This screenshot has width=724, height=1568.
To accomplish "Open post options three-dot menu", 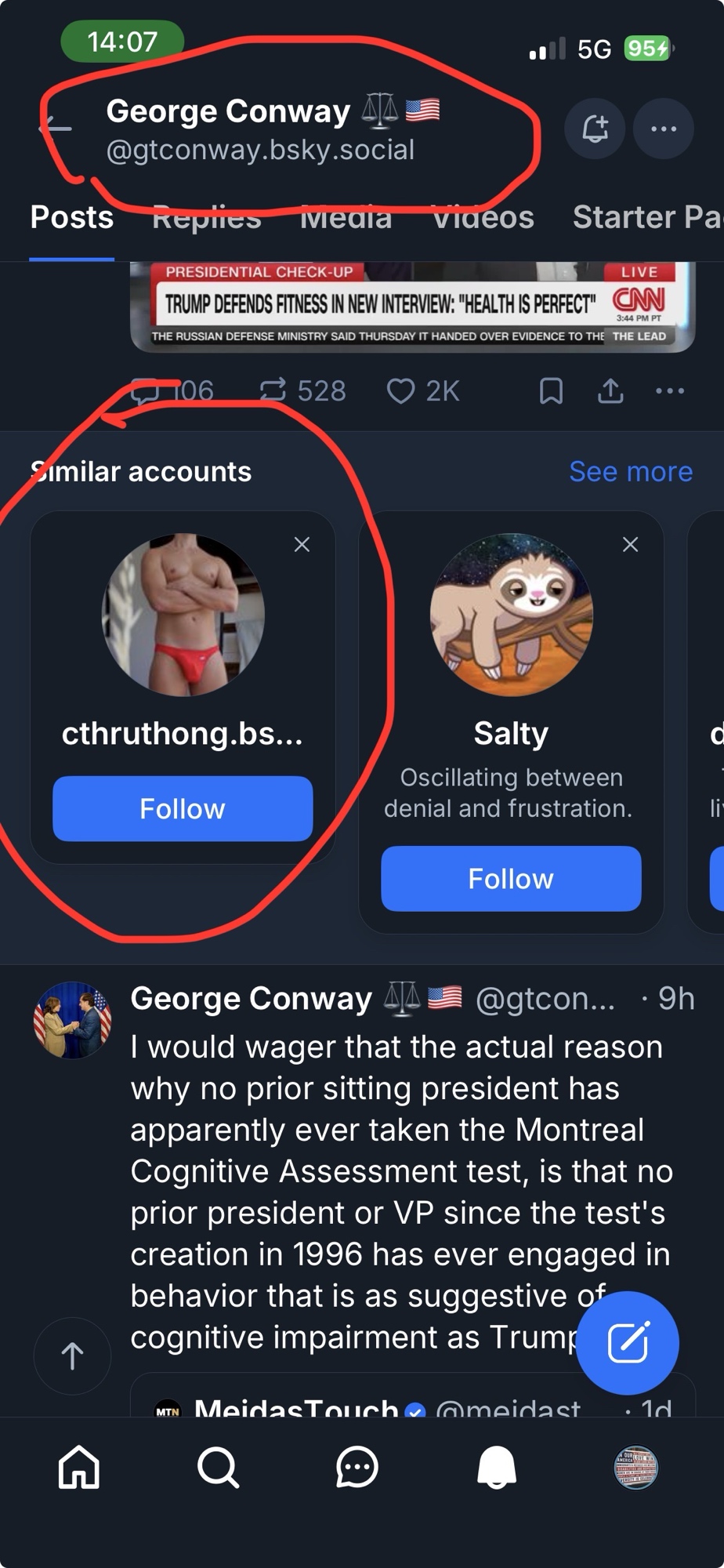I will click(669, 390).
